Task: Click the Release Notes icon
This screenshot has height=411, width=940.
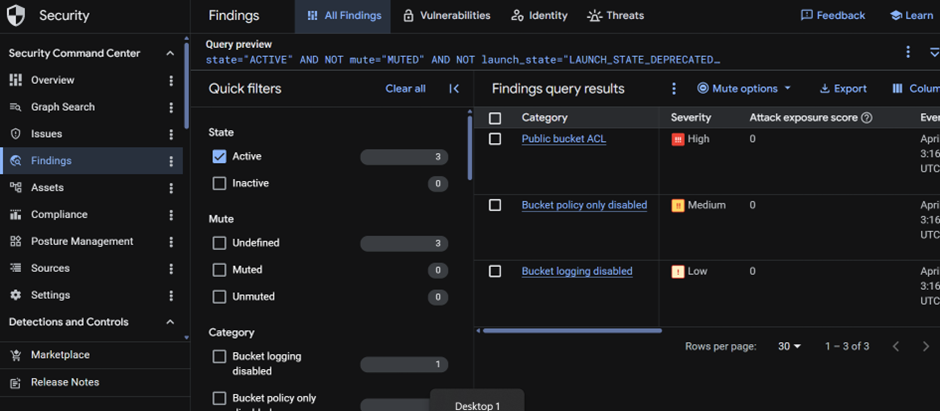Action: click(x=16, y=382)
